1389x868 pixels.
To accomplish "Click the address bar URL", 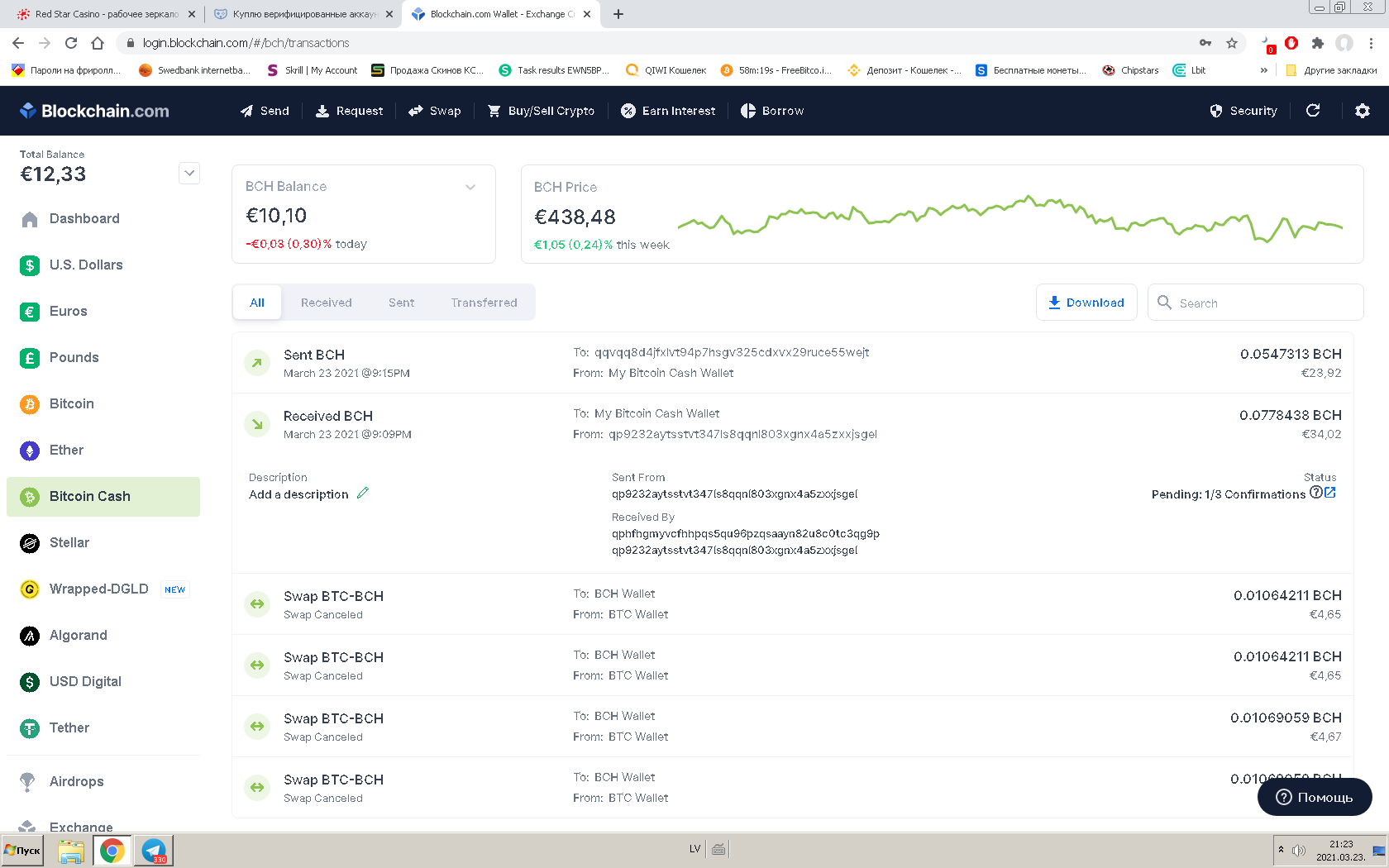I will 246,43.
